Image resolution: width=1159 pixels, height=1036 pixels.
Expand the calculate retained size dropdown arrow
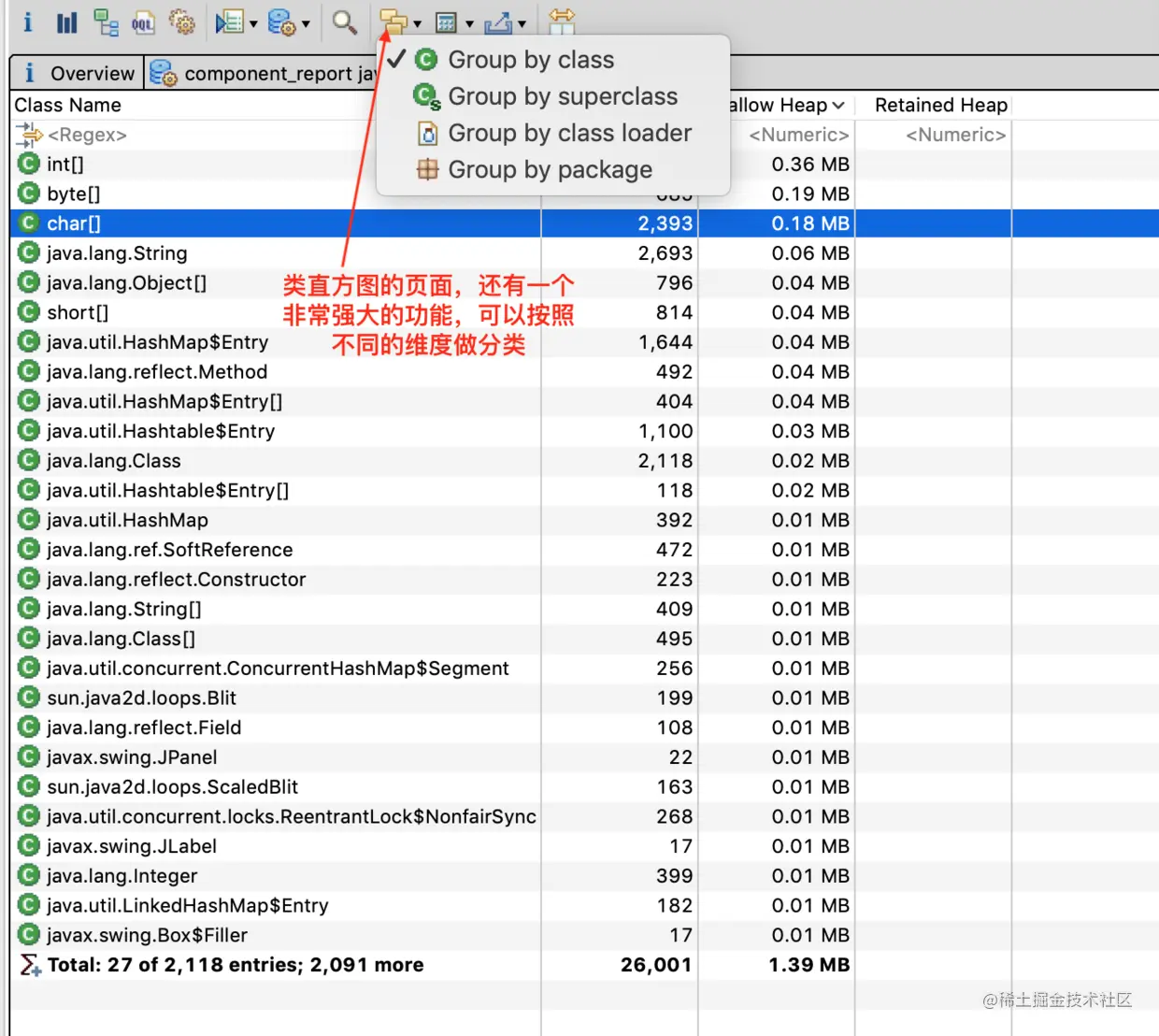point(469,23)
